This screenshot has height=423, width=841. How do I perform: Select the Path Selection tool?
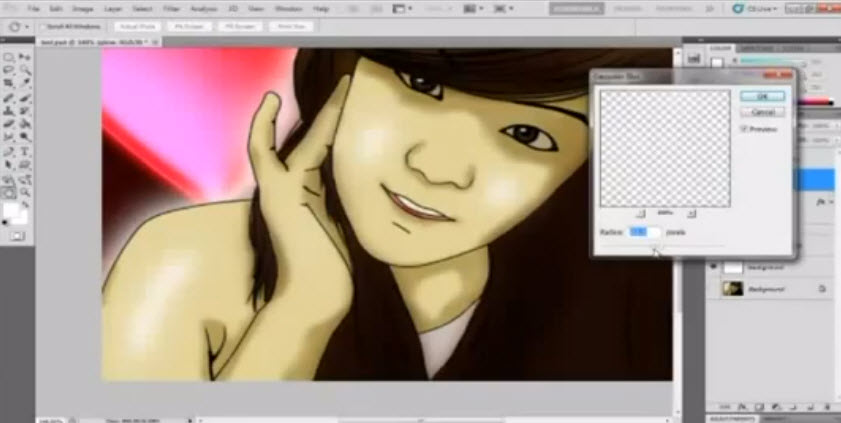pyautogui.click(x=9, y=165)
